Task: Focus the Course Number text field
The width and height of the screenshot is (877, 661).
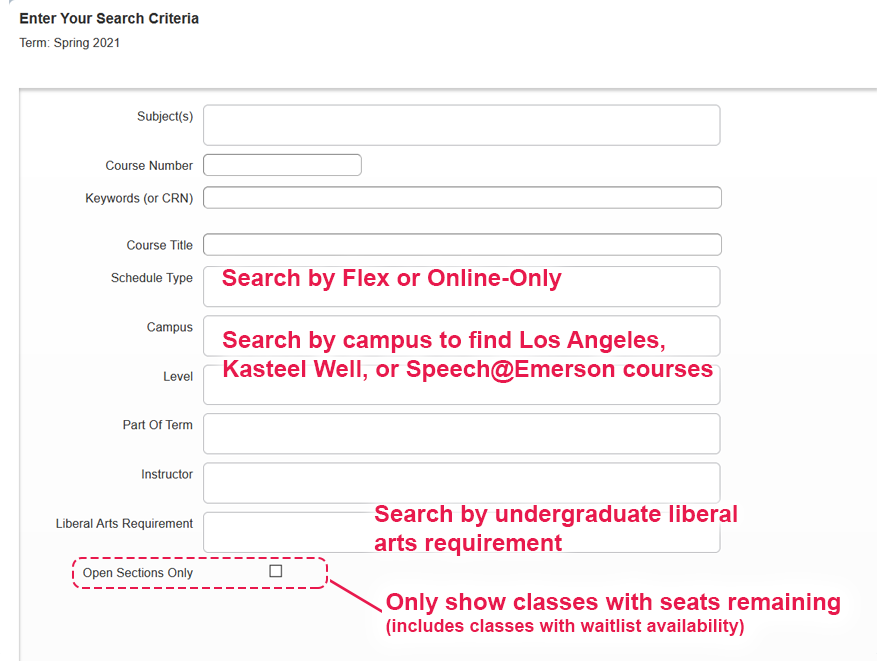Action: [282, 165]
